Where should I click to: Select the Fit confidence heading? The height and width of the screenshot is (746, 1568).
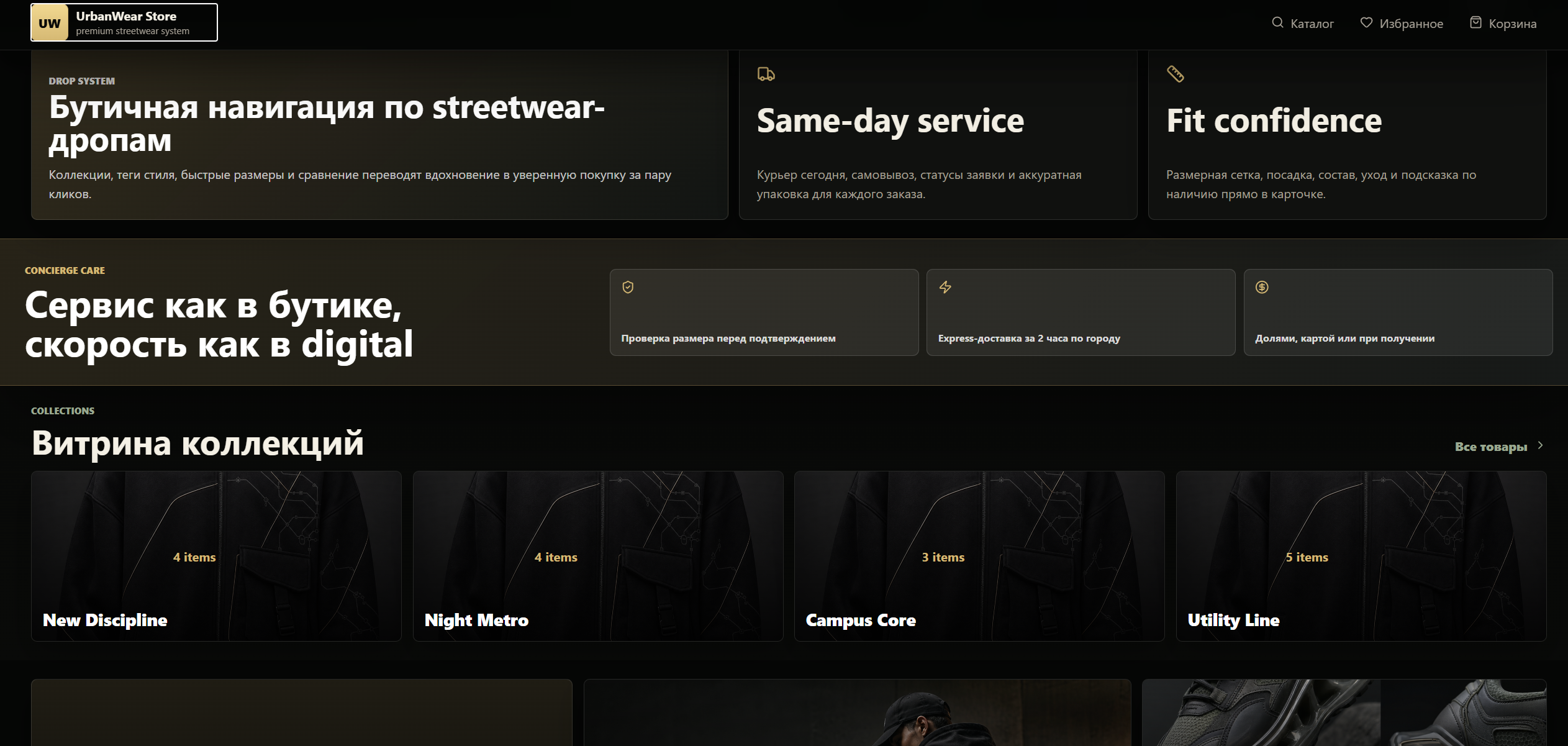coord(1274,121)
